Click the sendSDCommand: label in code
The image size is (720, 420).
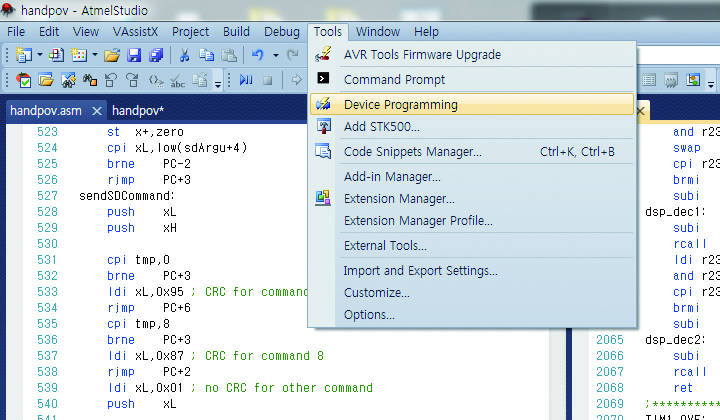click(127, 196)
